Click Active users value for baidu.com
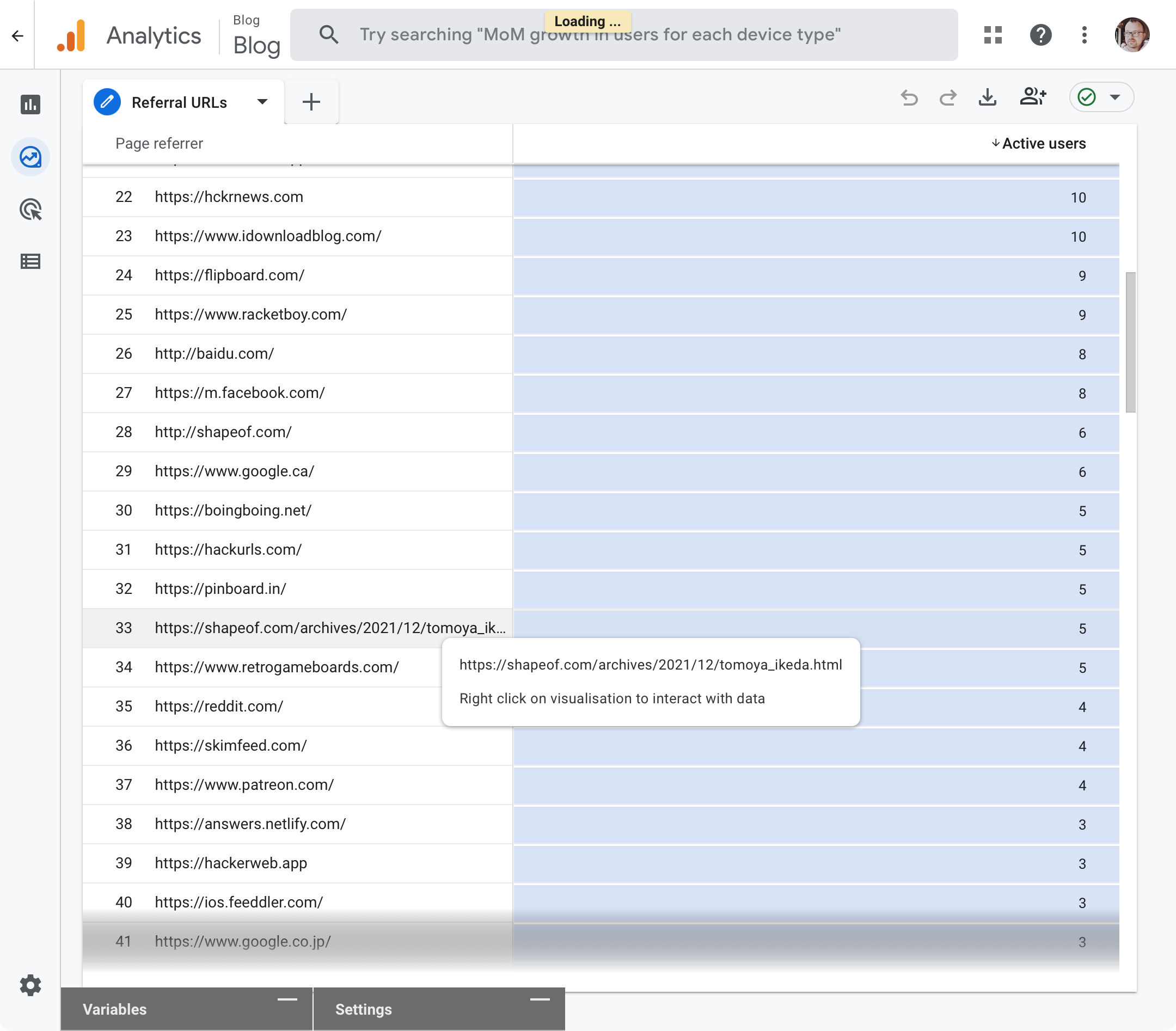The height and width of the screenshot is (1031, 1176). coord(1082,354)
